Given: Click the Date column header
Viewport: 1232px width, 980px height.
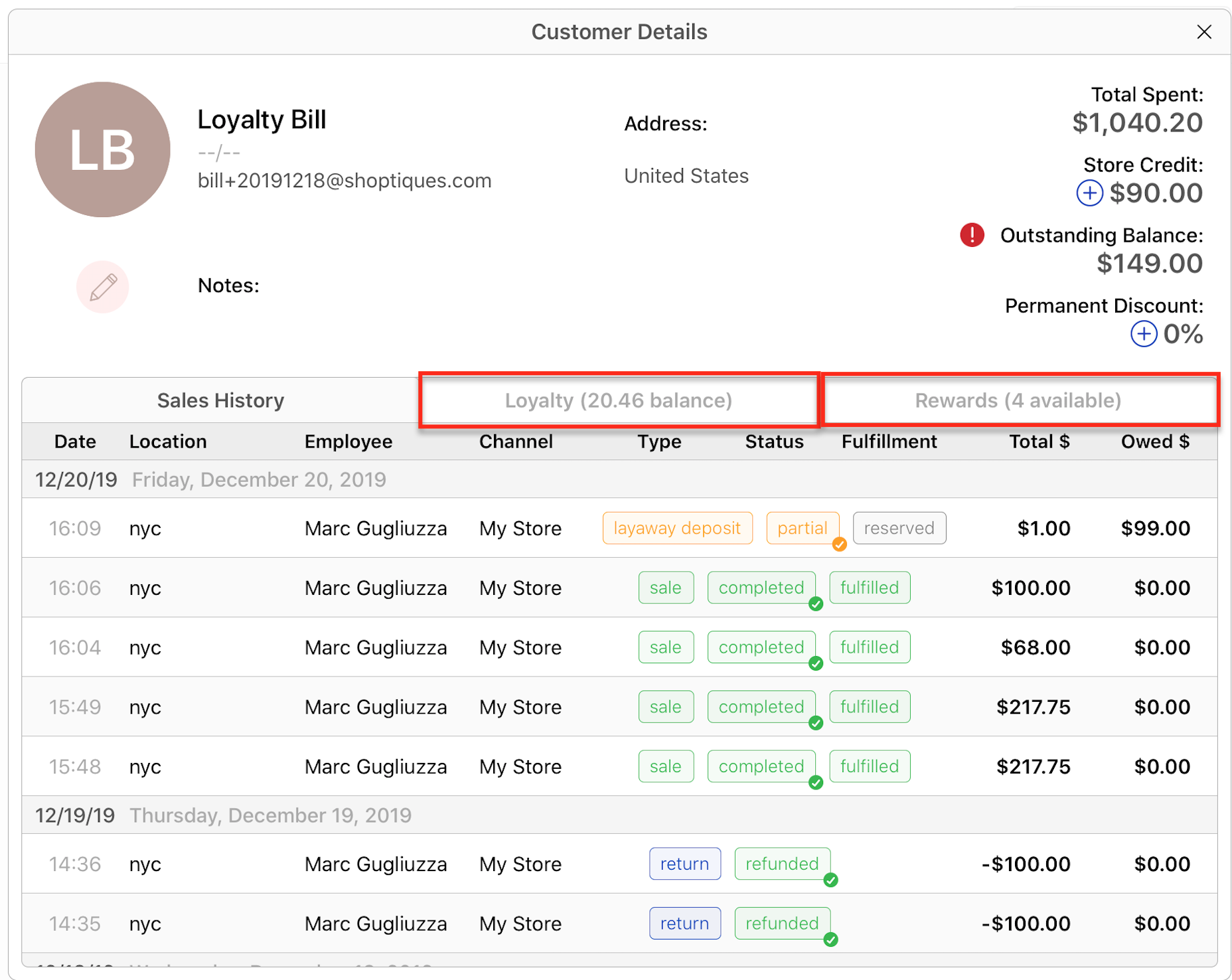Looking at the screenshot, I should coord(75,442).
